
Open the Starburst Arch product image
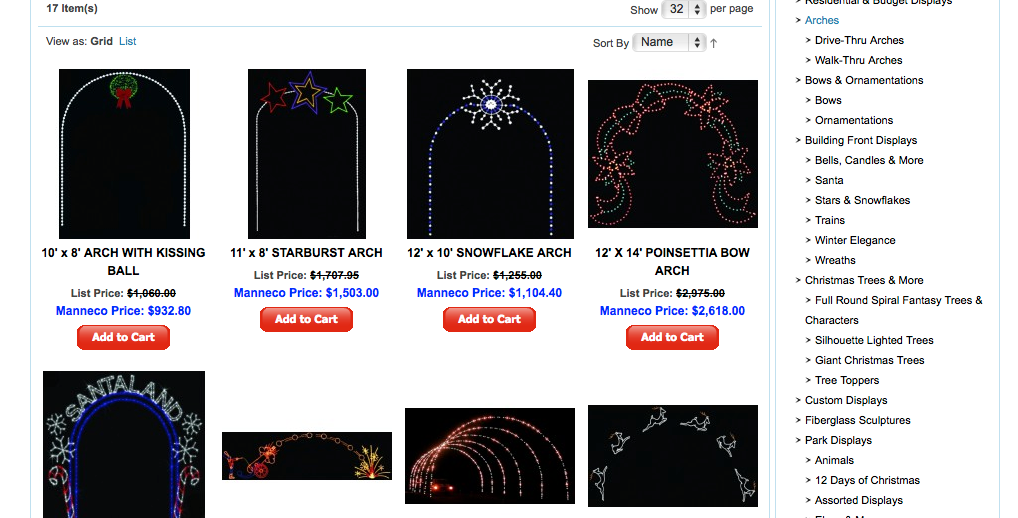tap(306, 154)
